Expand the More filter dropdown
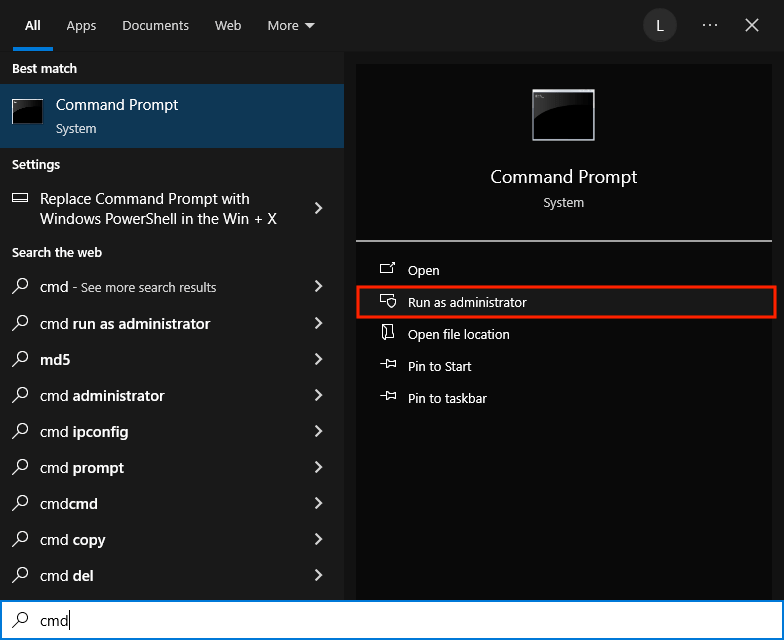 (290, 25)
